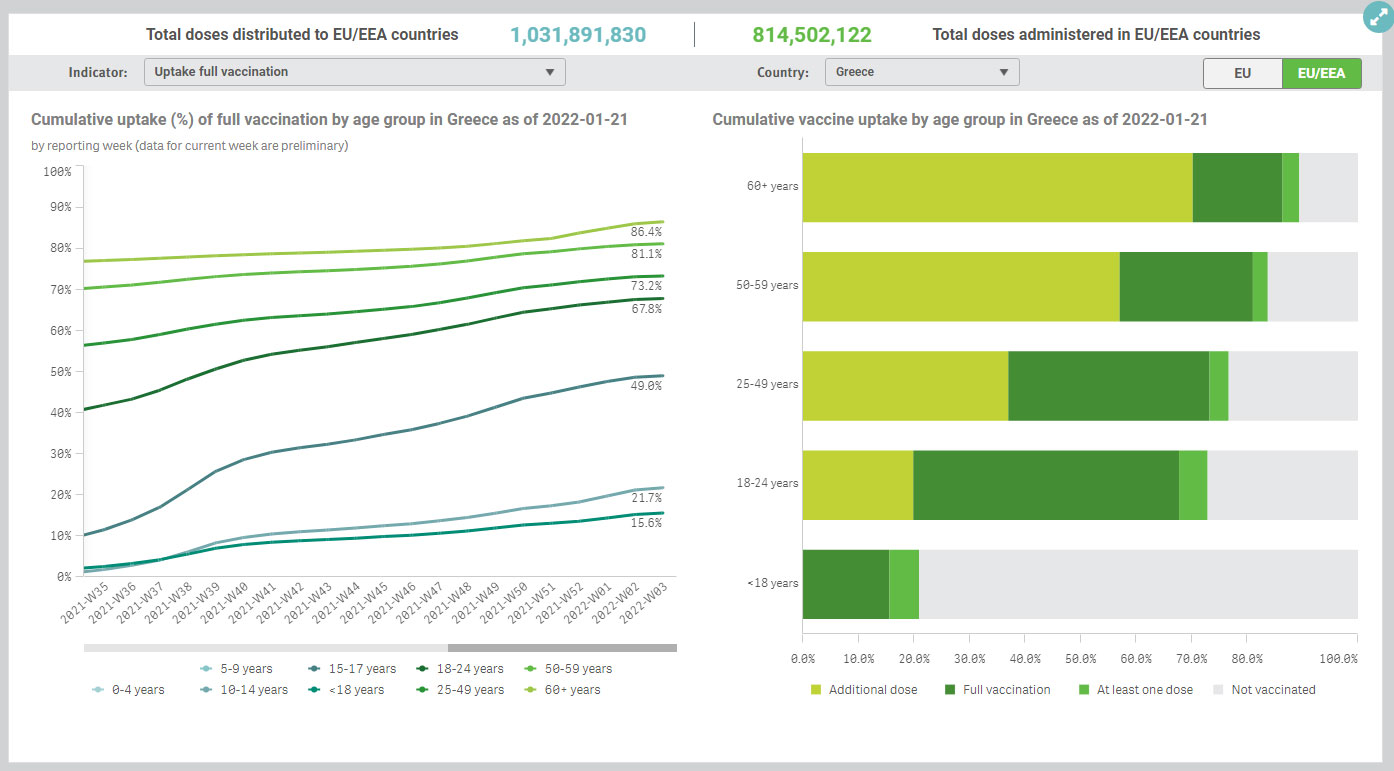Click the Full vaccination legend item
Image resolution: width=1394 pixels, height=771 pixels.
point(997,690)
